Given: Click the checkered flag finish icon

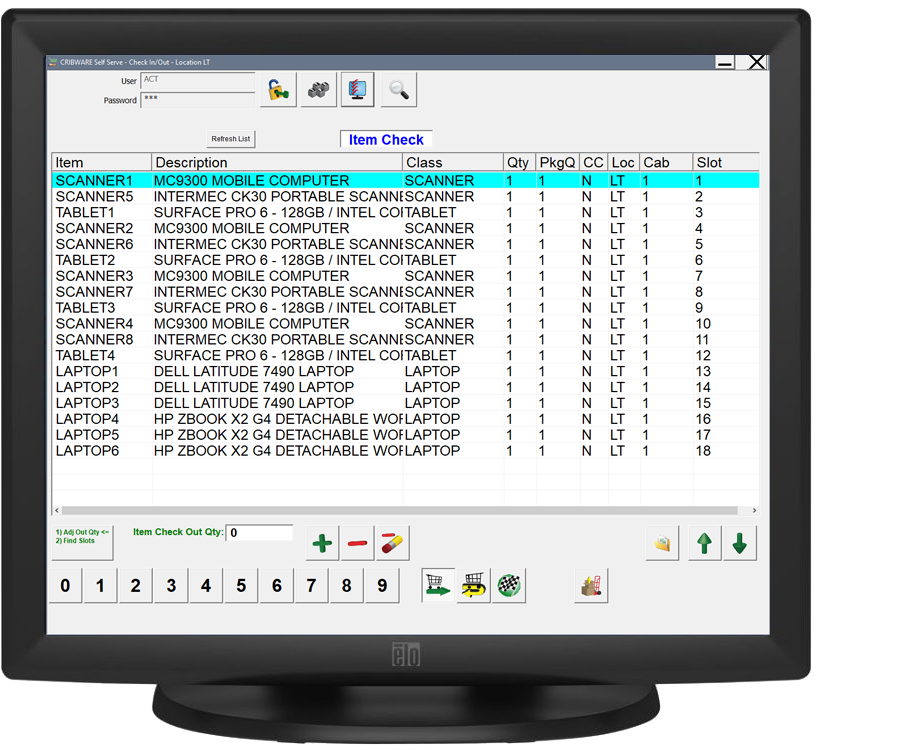Looking at the screenshot, I should click(x=509, y=585).
